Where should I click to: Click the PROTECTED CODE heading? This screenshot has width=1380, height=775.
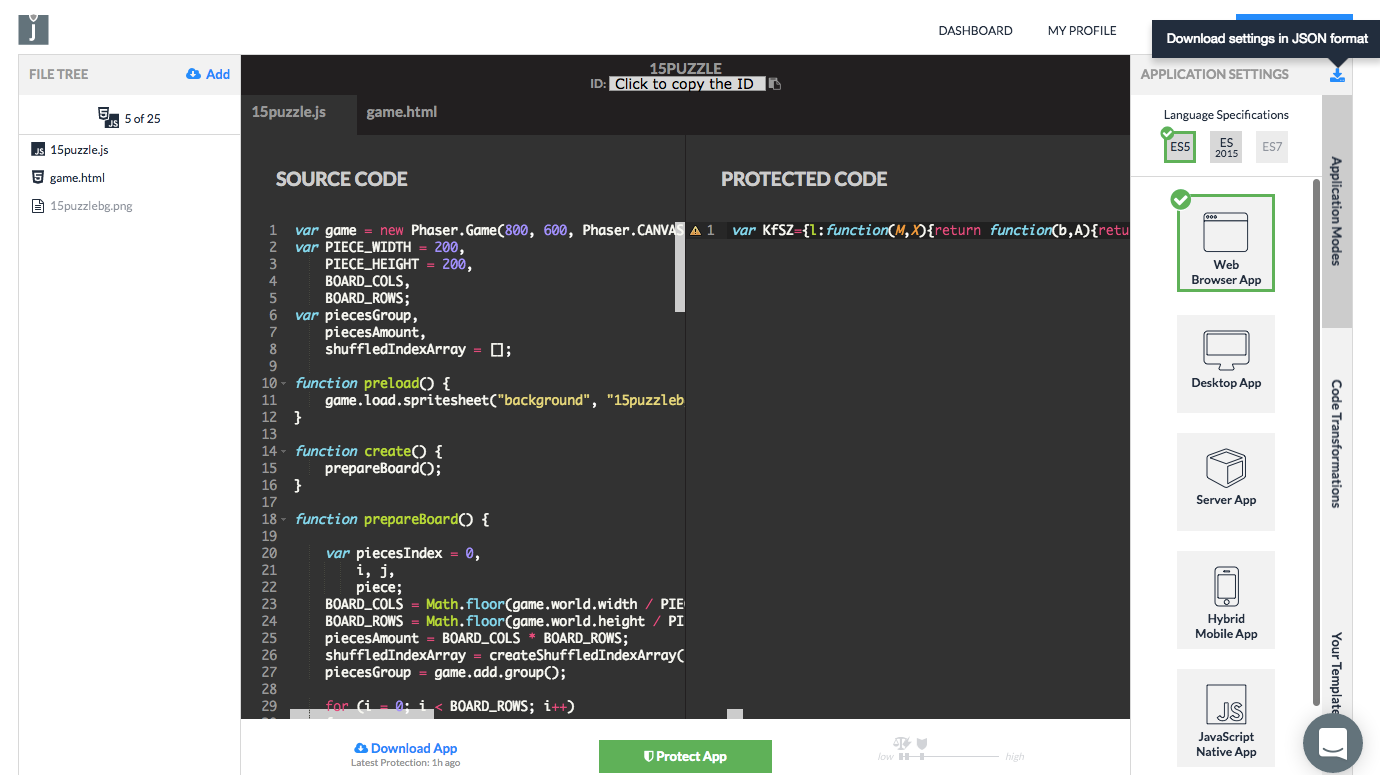click(x=804, y=179)
